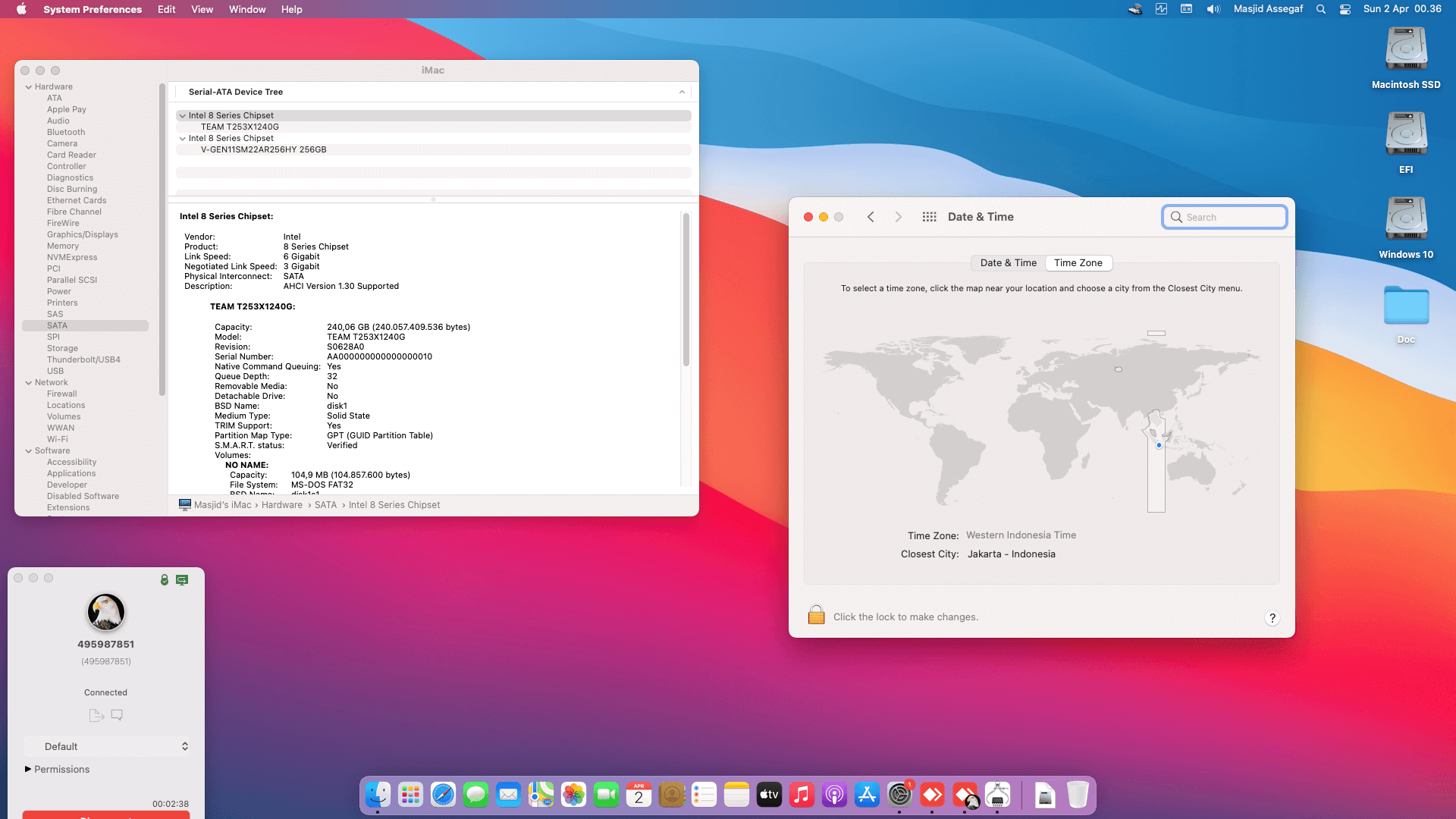The height and width of the screenshot is (819, 1456).
Task: Click the file transfer icon in AnyDesk panel
Action: point(96,715)
